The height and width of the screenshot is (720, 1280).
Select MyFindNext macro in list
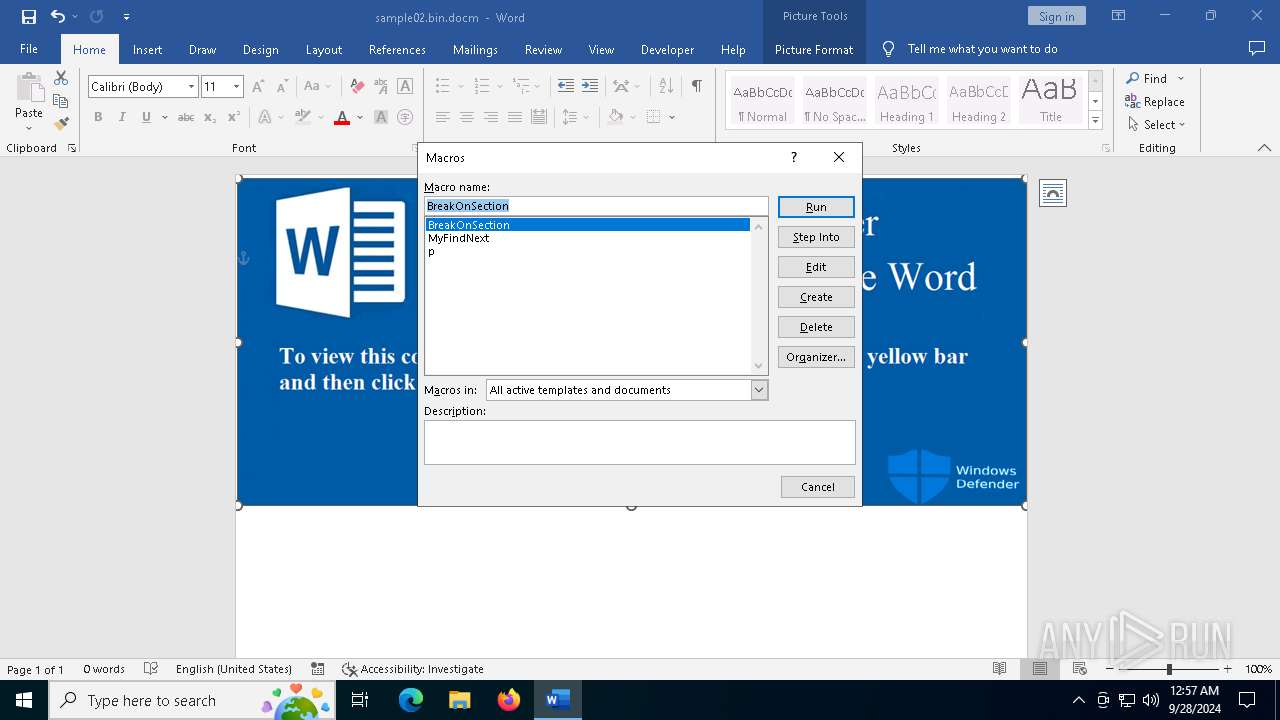point(588,238)
